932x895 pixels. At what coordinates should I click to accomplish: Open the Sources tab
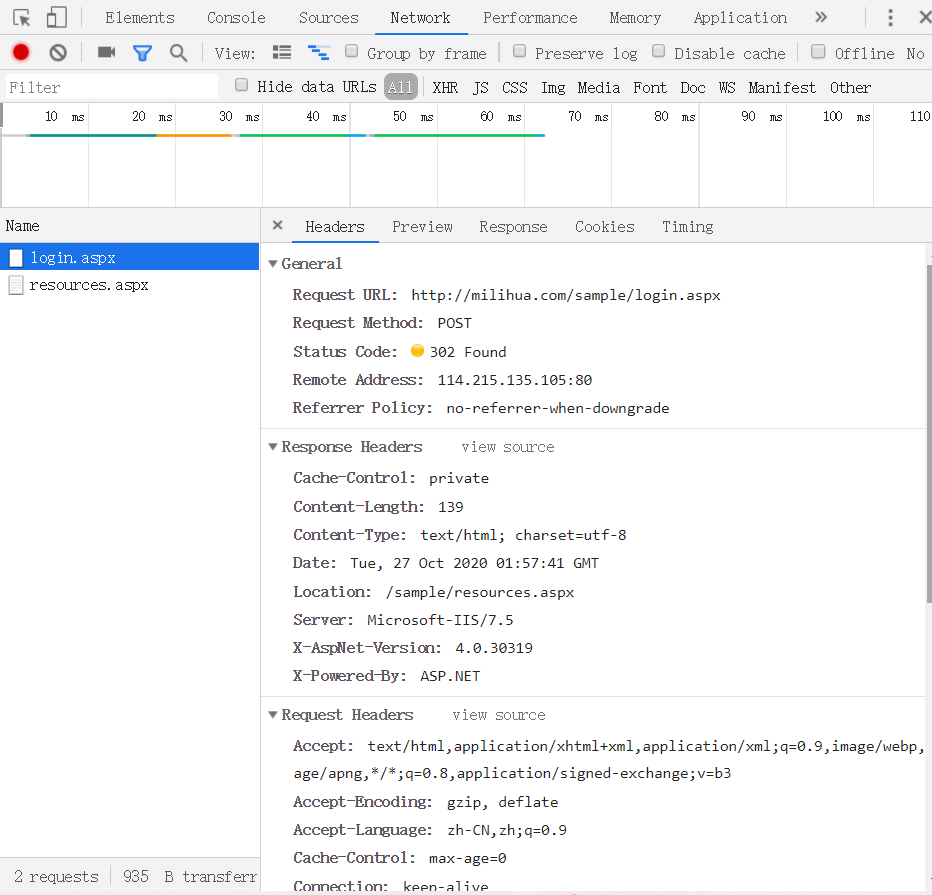(x=329, y=18)
